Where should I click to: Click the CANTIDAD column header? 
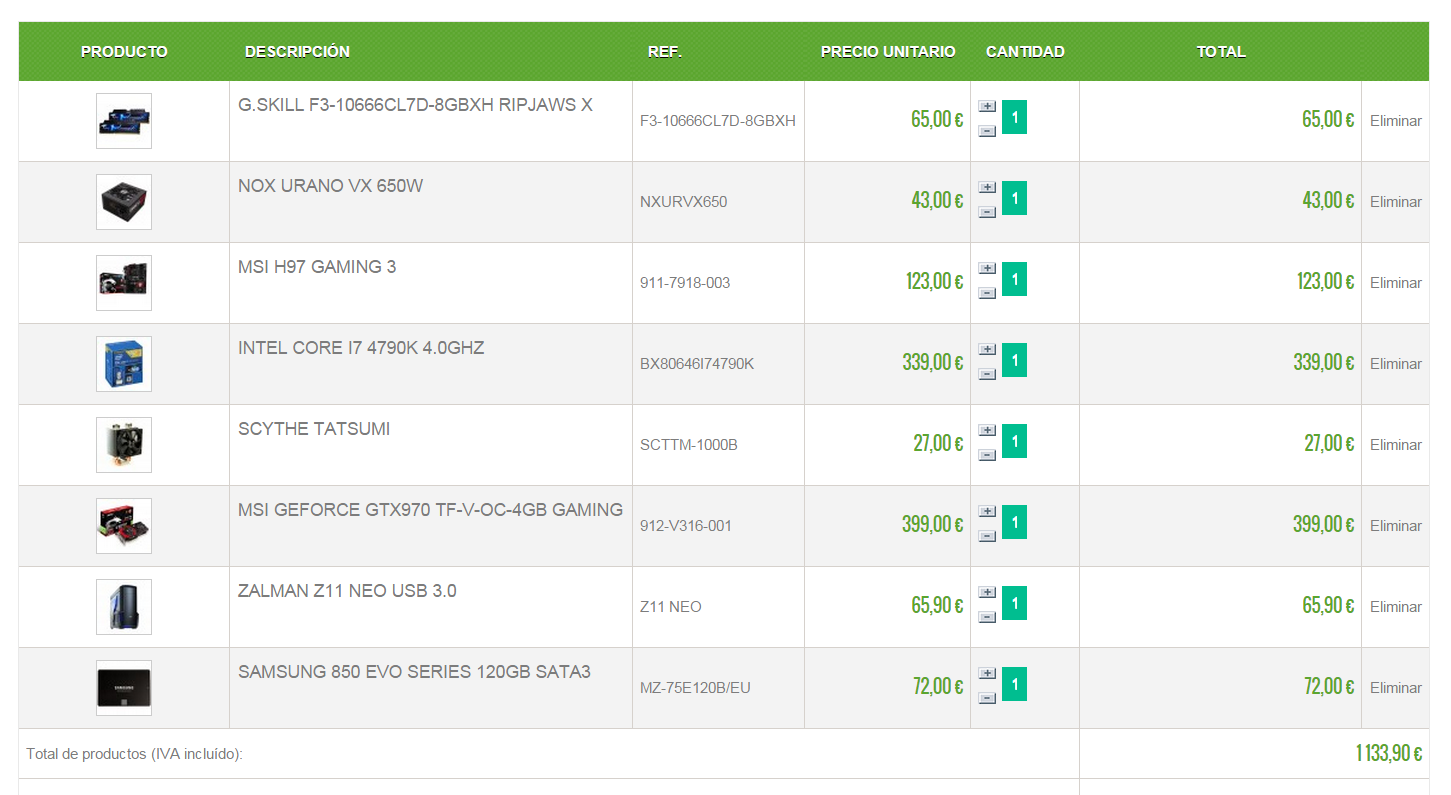pyautogui.click(x=1025, y=52)
